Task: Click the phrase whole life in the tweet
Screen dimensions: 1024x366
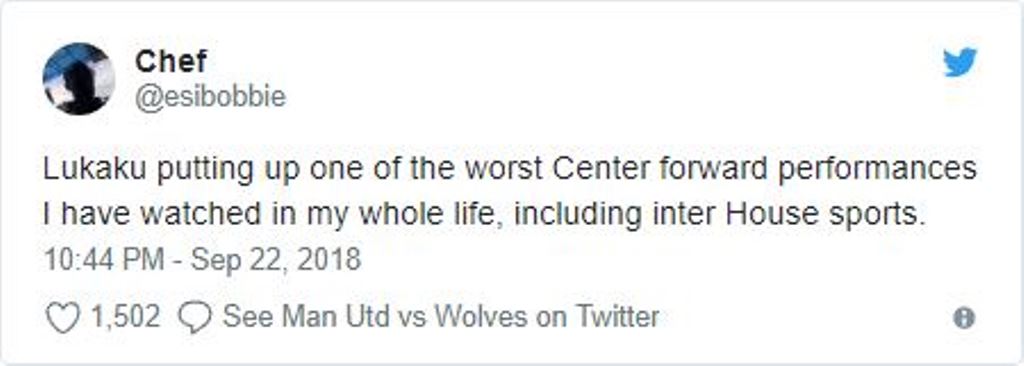Action: pos(430,214)
